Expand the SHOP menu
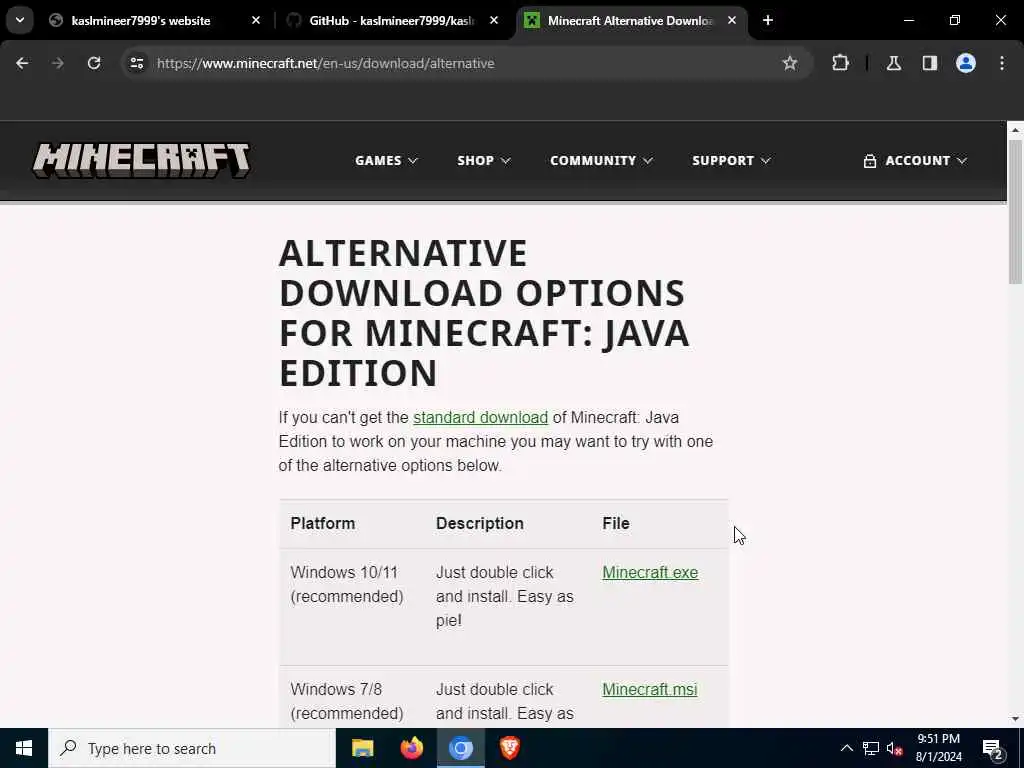 click(483, 161)
